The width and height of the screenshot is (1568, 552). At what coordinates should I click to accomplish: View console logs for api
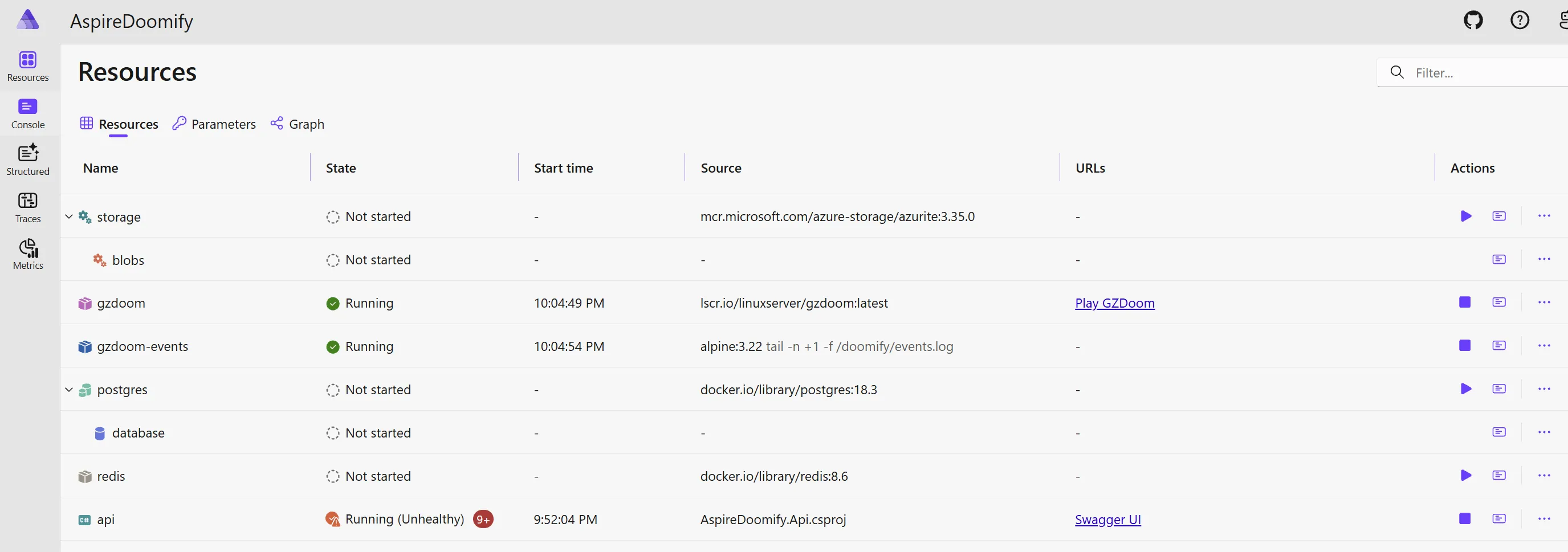coord(1499,518)
